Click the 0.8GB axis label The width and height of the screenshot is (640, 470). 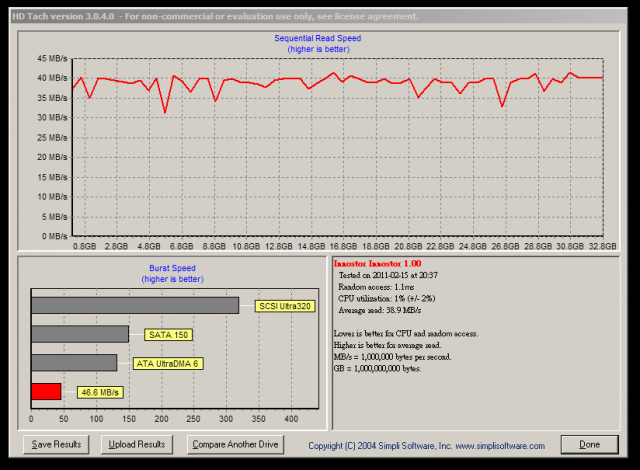pyautogui.click(x=84, y=246)
